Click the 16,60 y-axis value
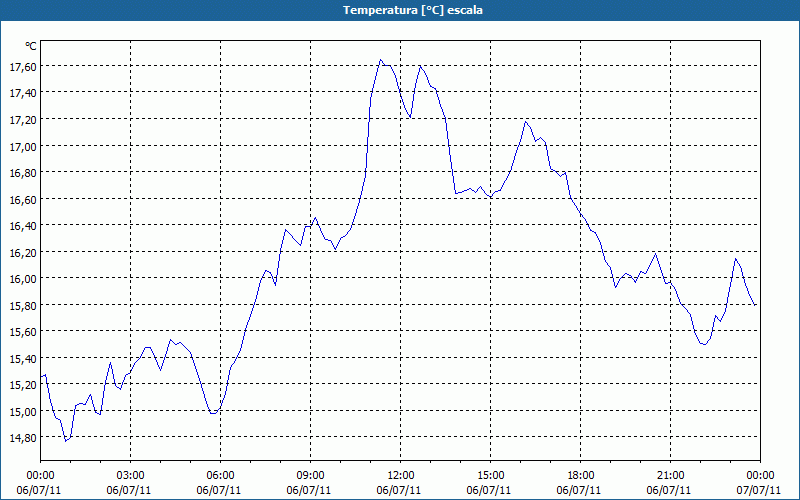The image size is (800, 500). coord(23,199)
